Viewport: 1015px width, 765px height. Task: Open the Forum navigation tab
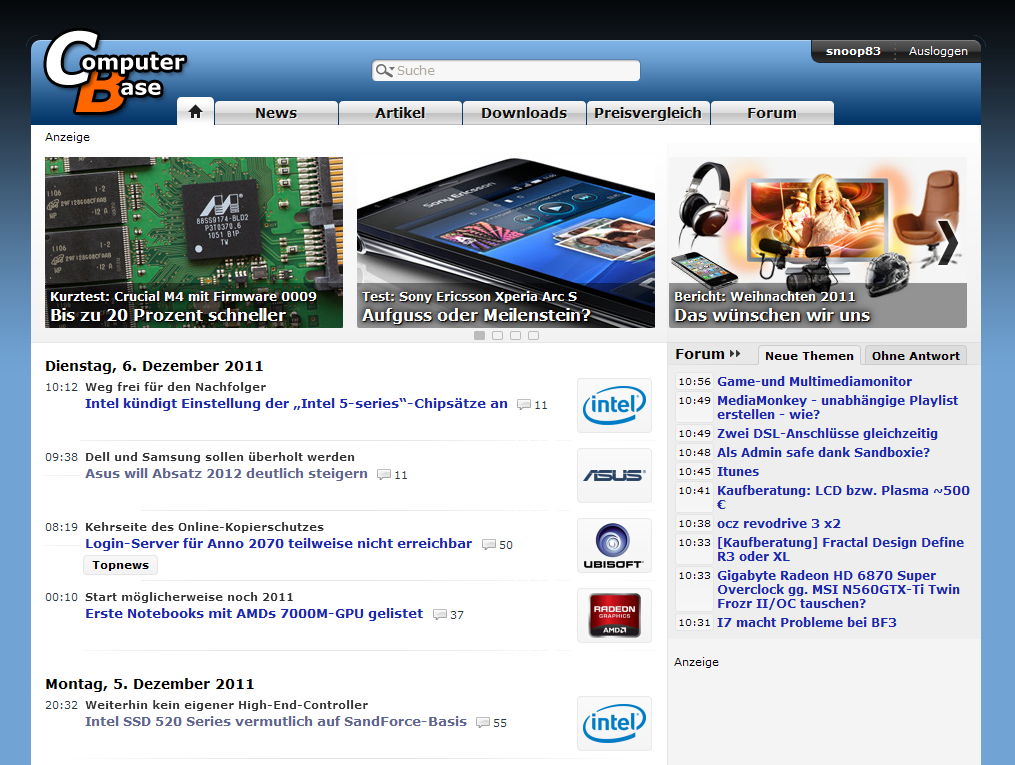tap(772, 113)
